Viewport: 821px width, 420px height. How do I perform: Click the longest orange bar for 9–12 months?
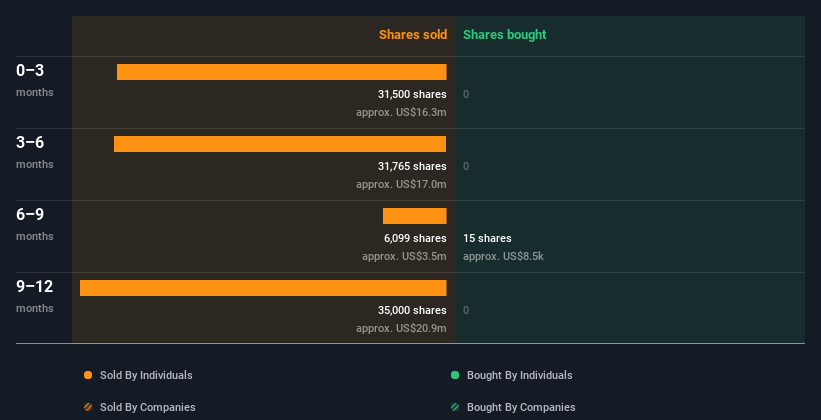point(263,288)
